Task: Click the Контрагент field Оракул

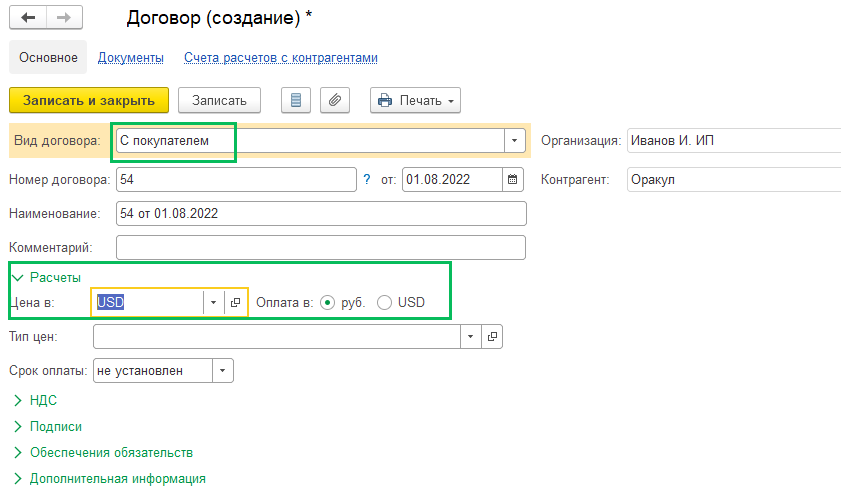Action: coord(734,179)
